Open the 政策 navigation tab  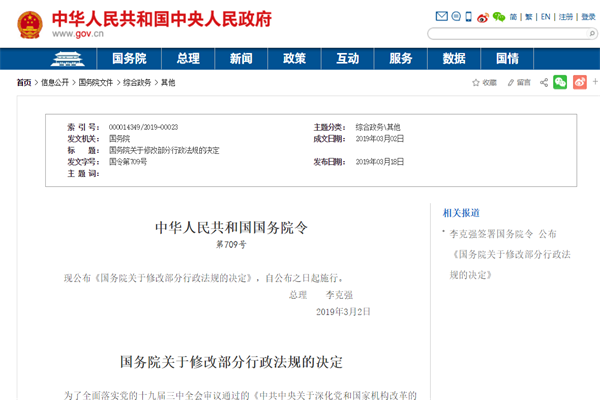coord(294,58)
